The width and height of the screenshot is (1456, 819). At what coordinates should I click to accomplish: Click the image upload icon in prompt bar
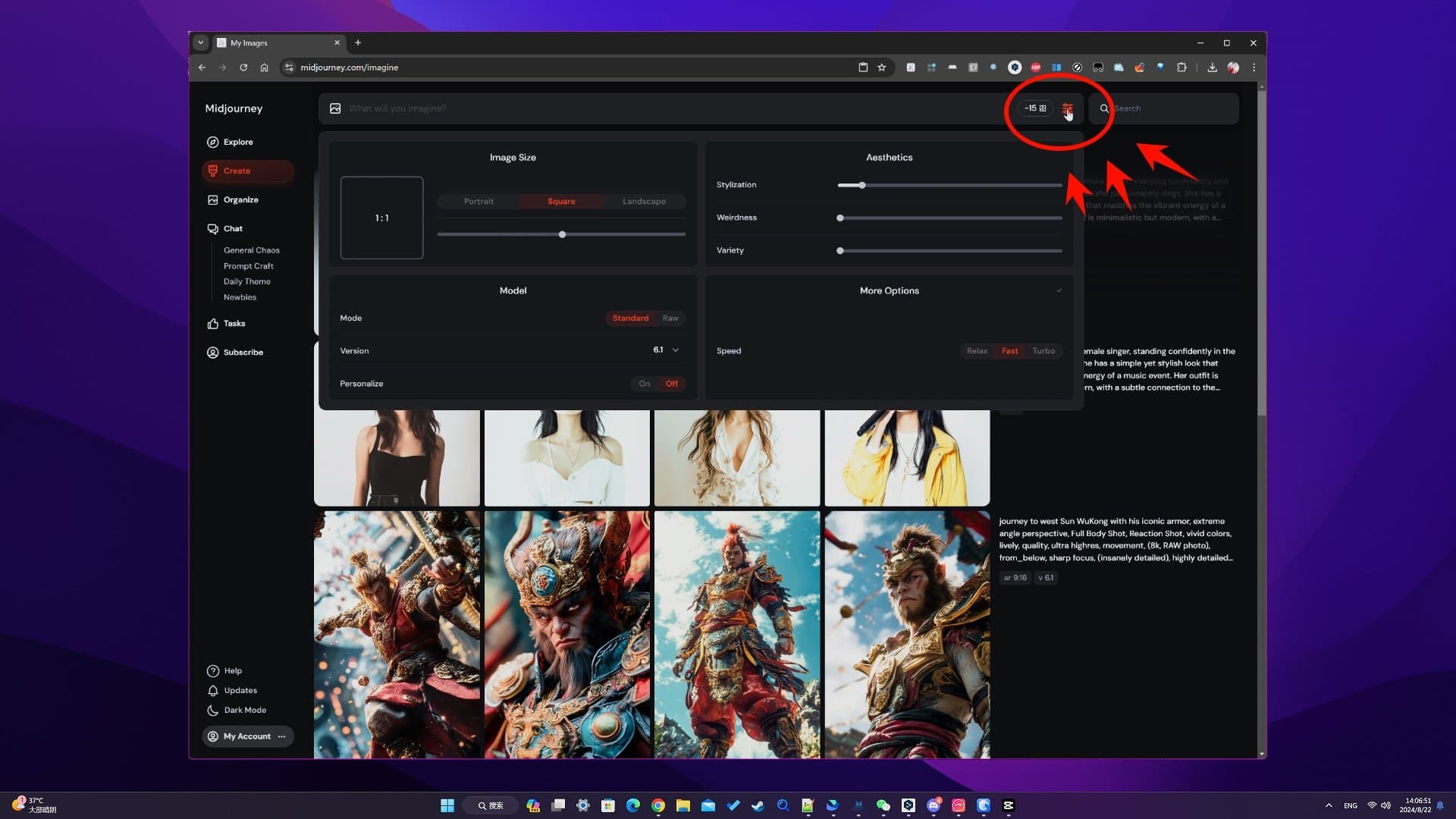[335, 108]
